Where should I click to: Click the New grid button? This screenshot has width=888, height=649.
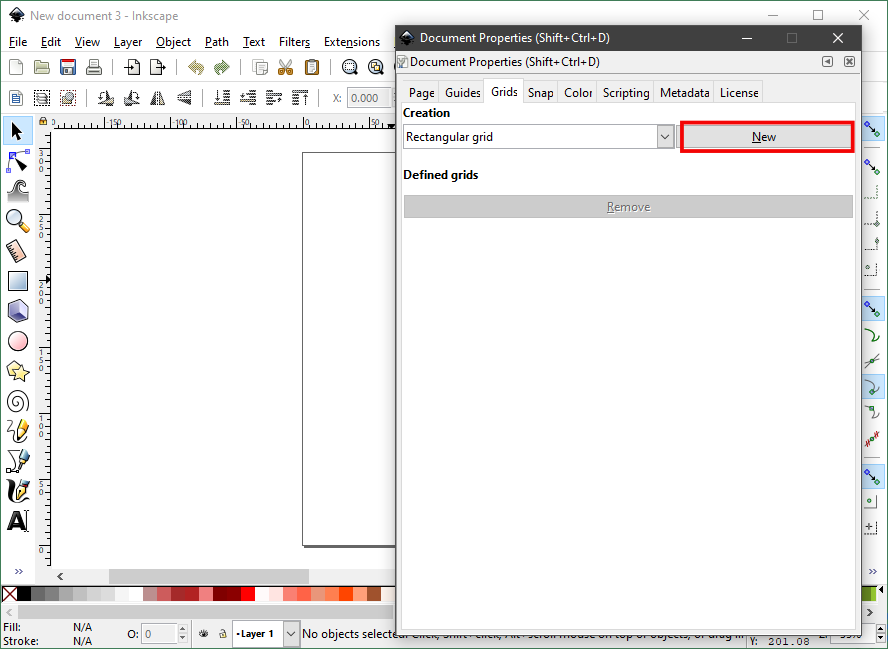tap(766, 137)
